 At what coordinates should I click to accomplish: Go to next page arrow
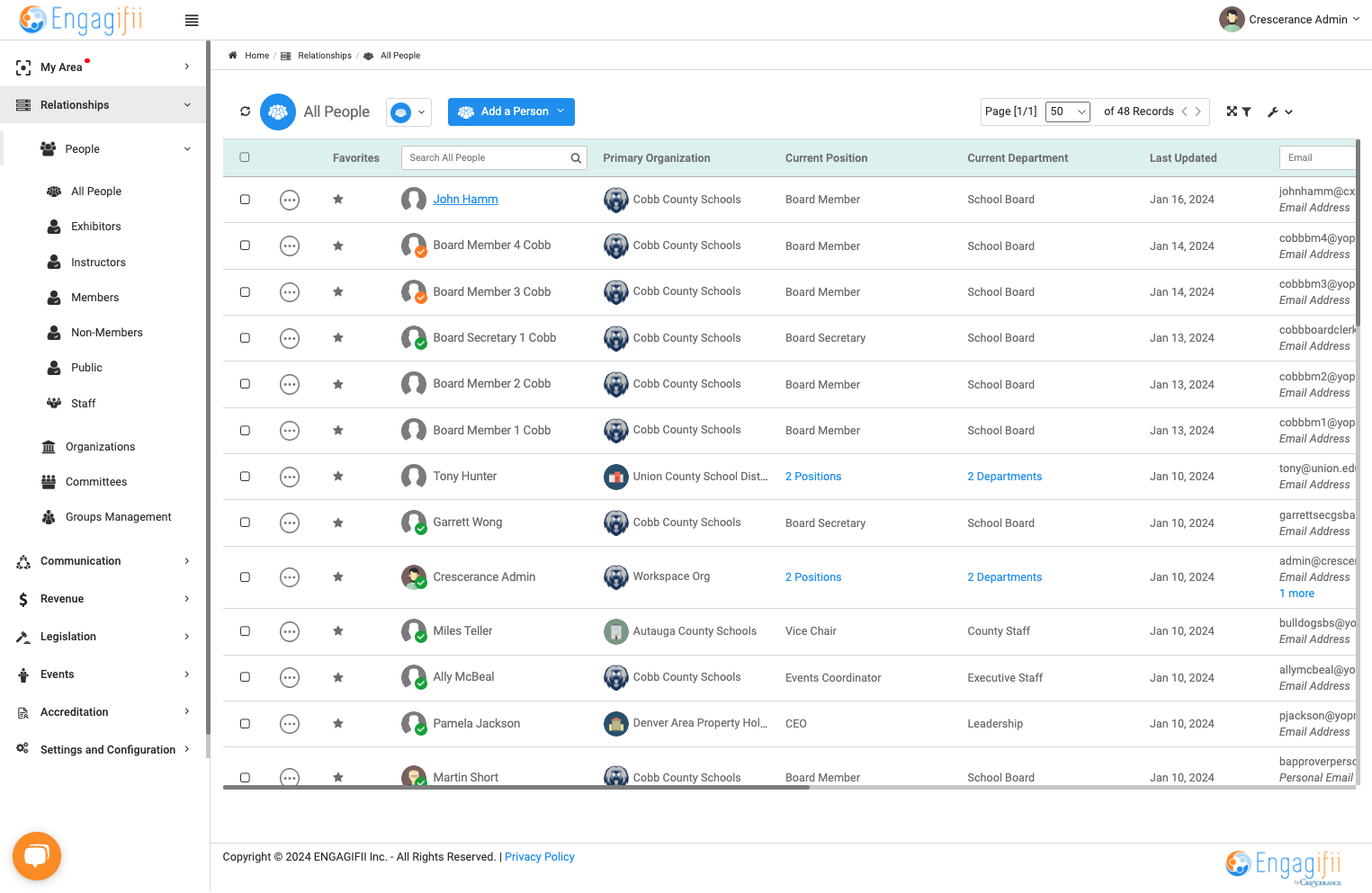(1198, 112)
